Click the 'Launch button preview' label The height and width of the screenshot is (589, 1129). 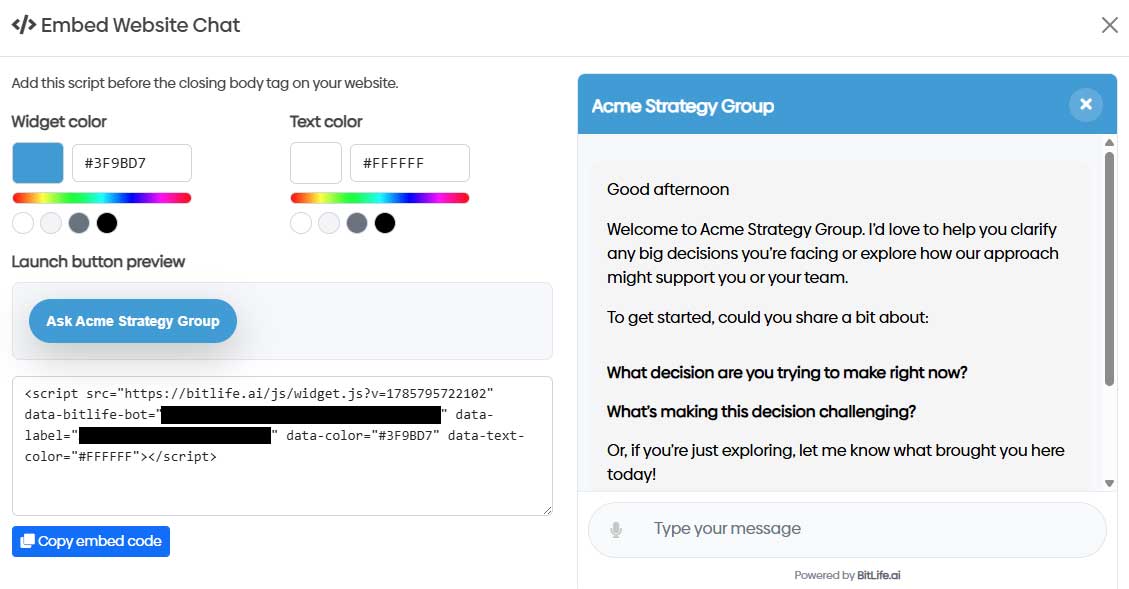(x=98, y=261)
